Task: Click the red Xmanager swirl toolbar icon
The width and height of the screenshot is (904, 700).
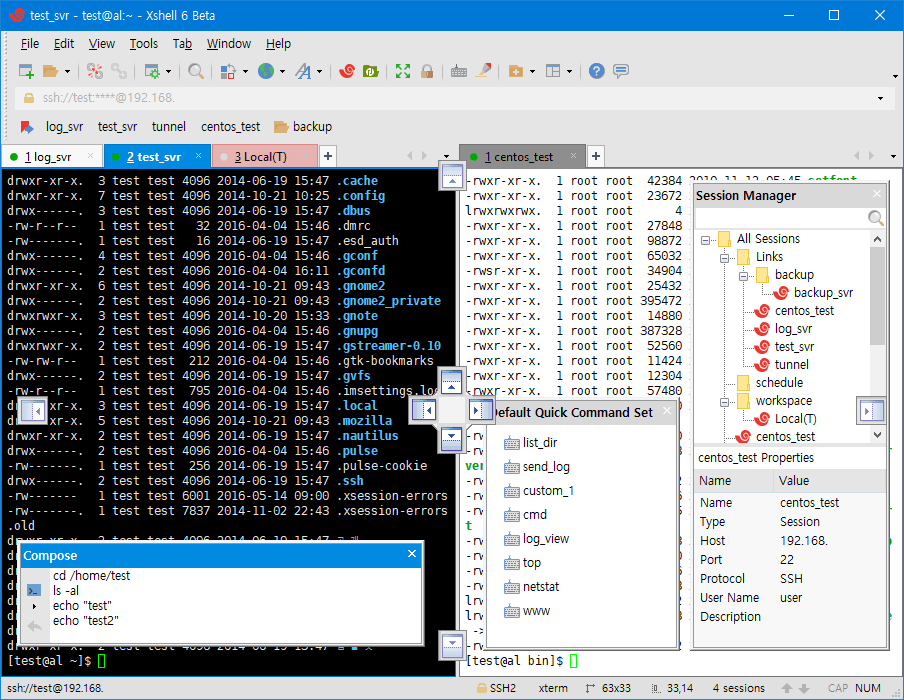Action: pyautogui.click(x=346, y=71)
